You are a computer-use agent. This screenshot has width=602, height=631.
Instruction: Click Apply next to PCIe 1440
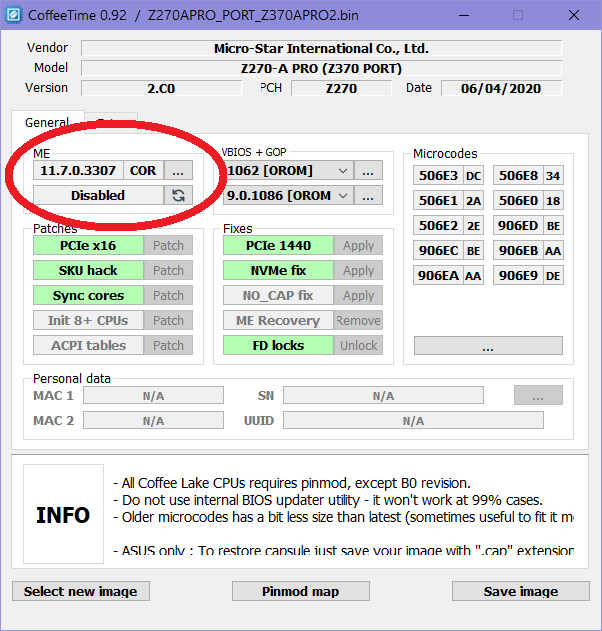pyautogui.click(x=358, y=245)
